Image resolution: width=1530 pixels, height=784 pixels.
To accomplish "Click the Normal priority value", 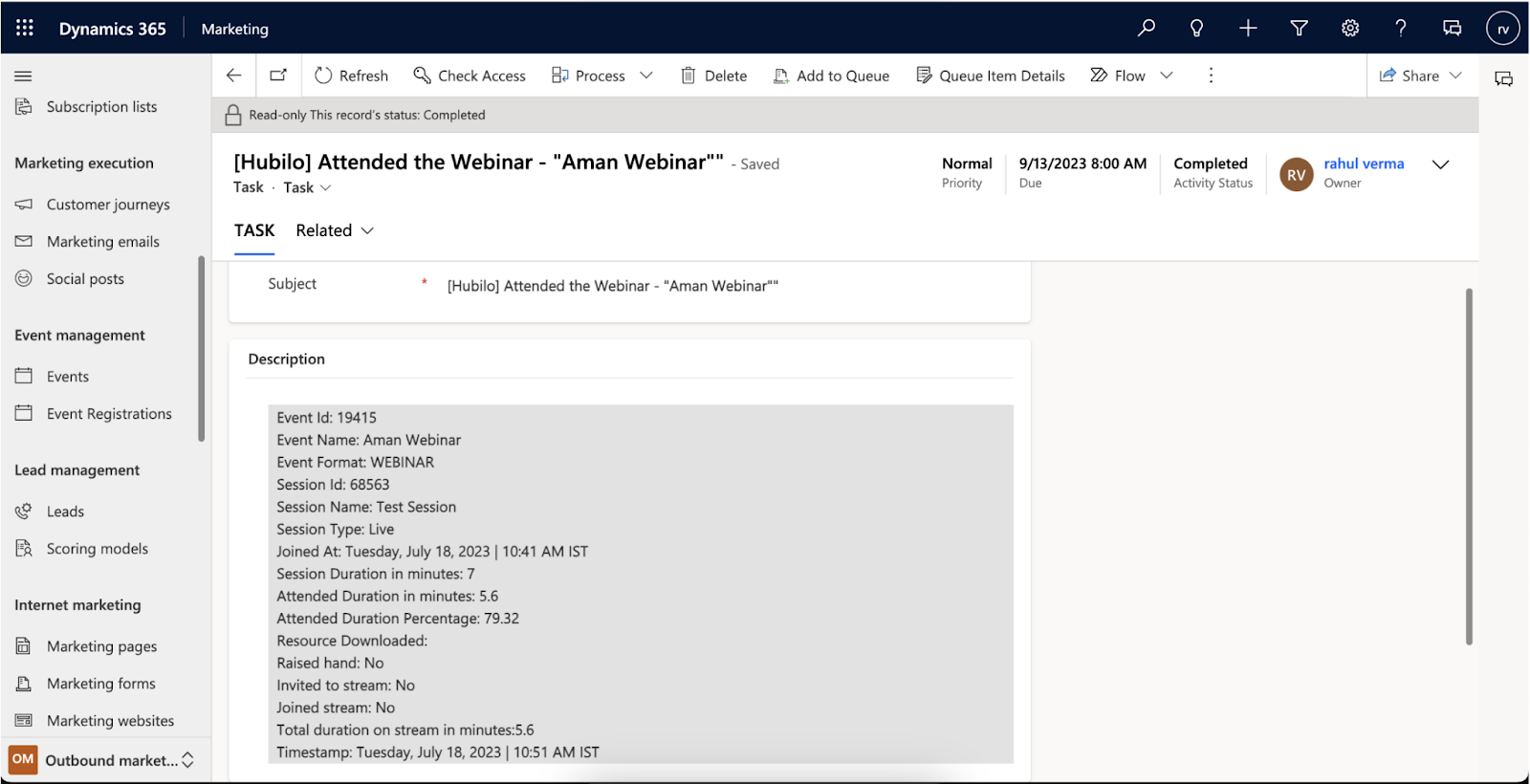I will coord(967,163).
